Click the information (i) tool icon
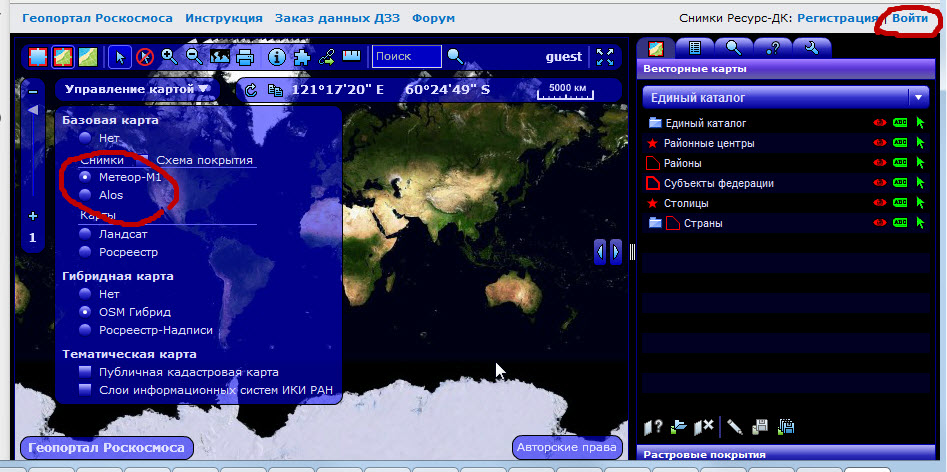The height and width of the screenshot is (472, 947). (x=277, y=57)
